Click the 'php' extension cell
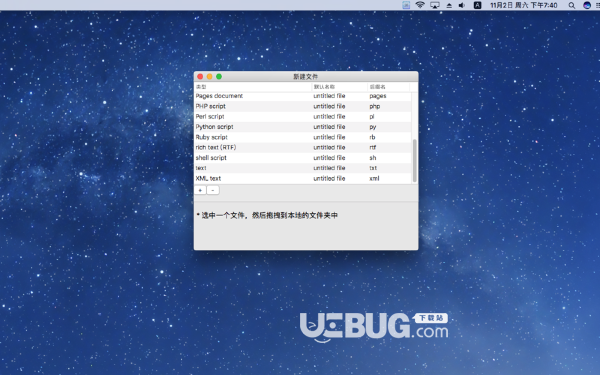600x375 pixels. click(375, 107)
